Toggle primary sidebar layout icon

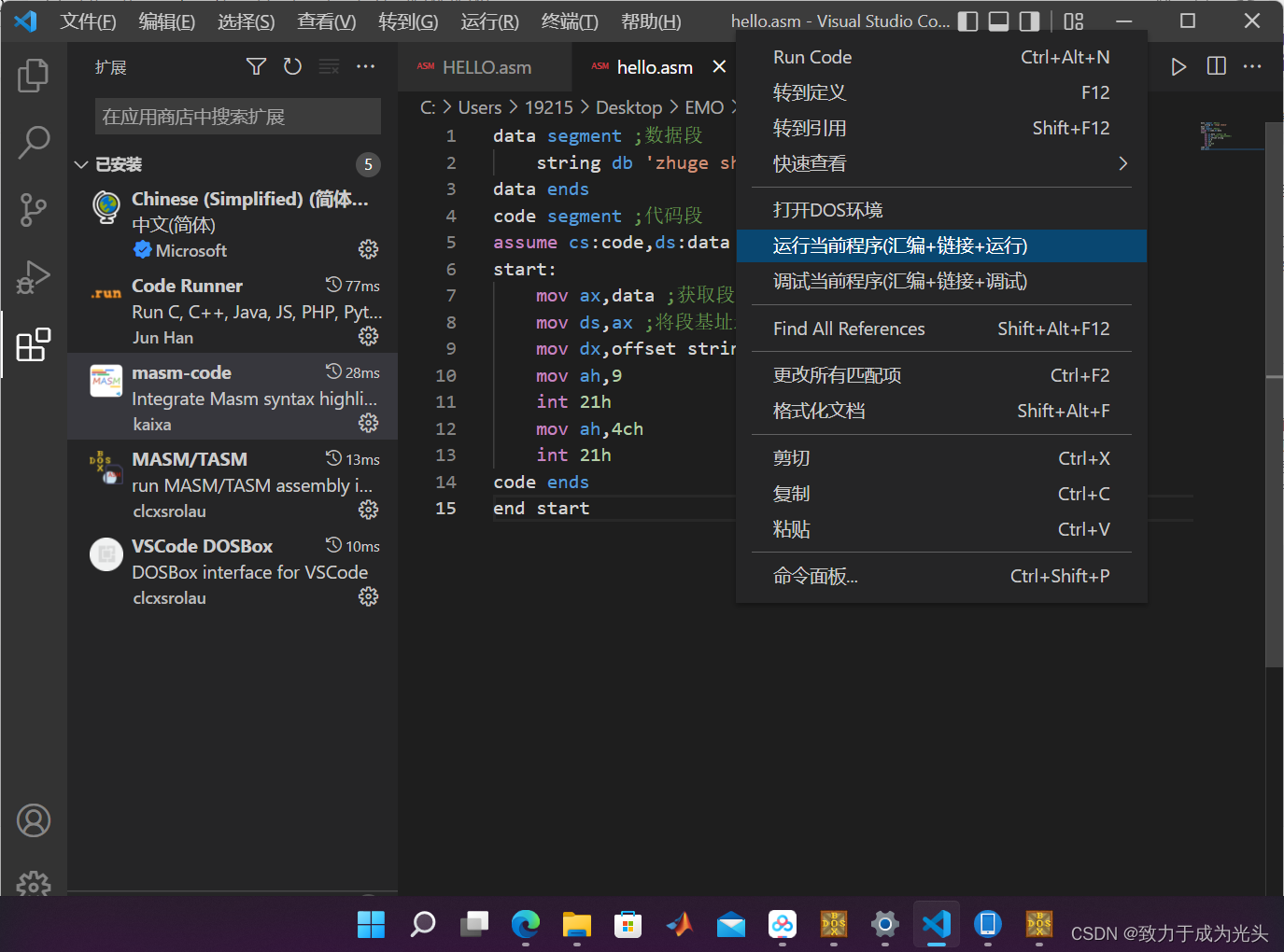968,21
